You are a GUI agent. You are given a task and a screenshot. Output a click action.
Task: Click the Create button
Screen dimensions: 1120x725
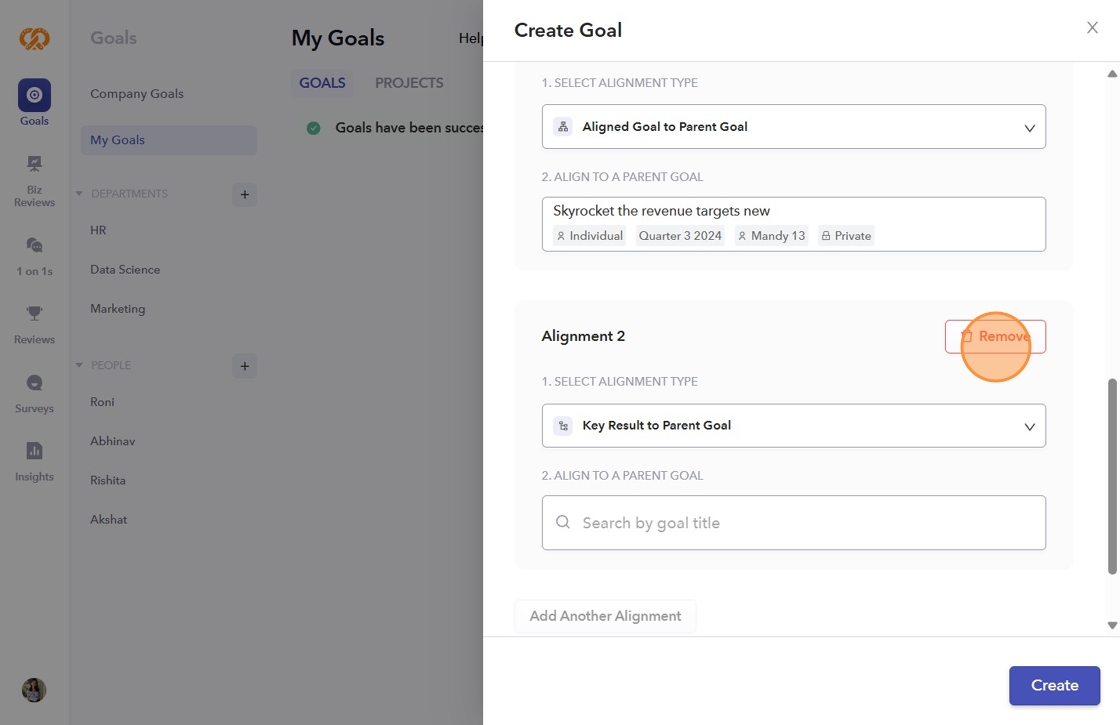click(x=1054, y=686)
